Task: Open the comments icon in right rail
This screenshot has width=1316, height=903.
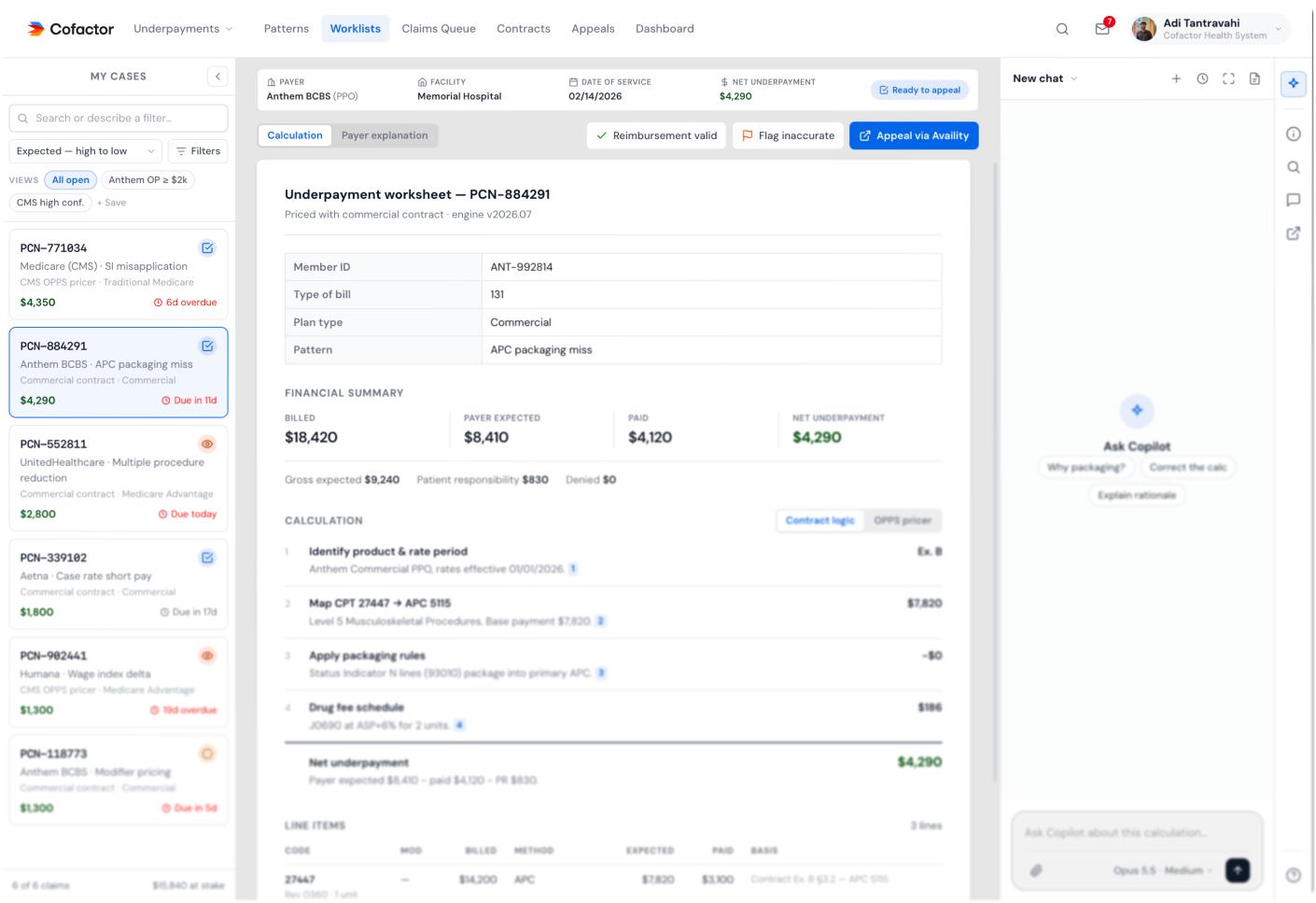Action: (x=1294, y=200)
